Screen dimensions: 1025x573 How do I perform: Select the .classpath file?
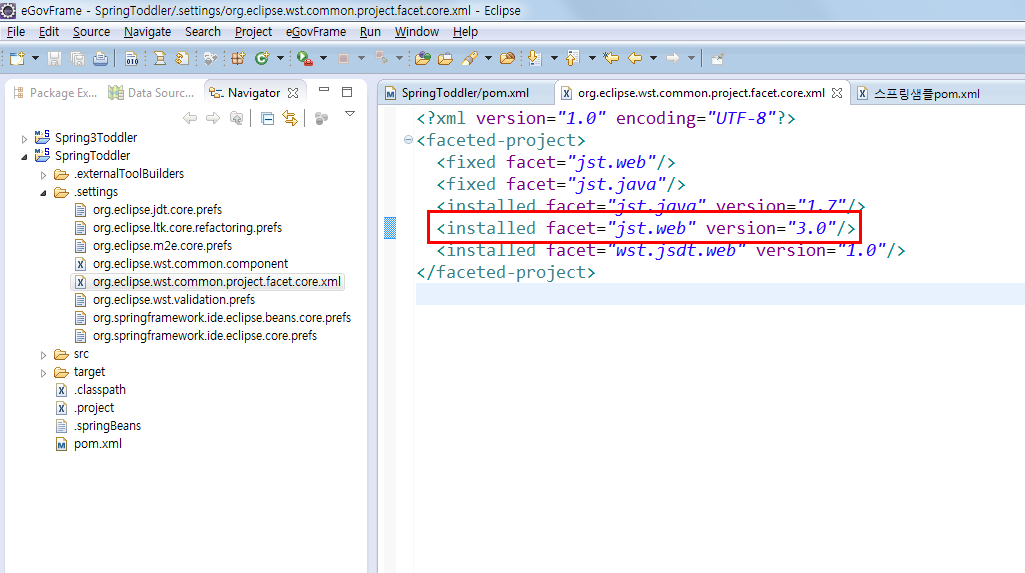[99, 389]
